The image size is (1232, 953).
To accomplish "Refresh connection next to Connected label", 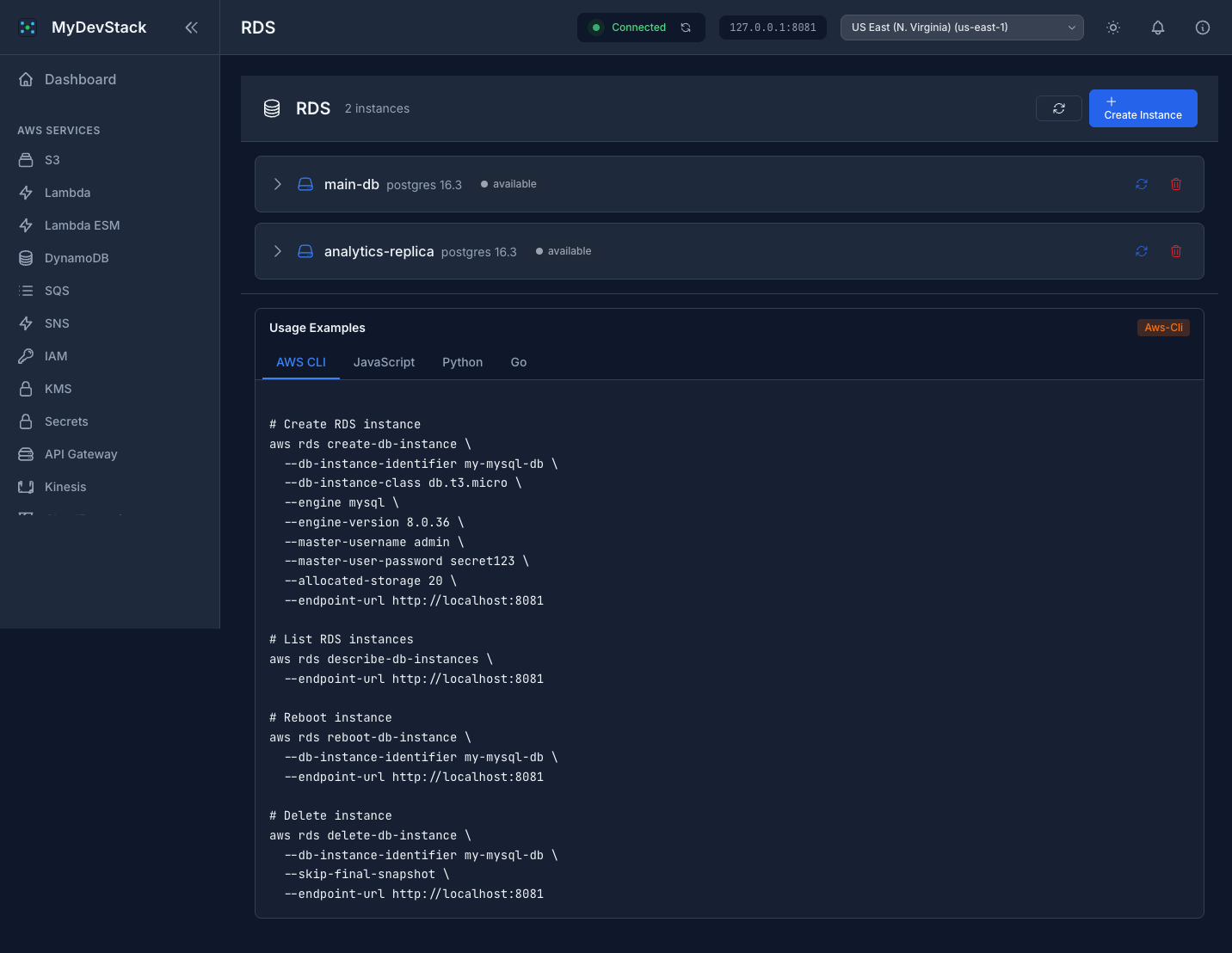I will coord(686,28).
